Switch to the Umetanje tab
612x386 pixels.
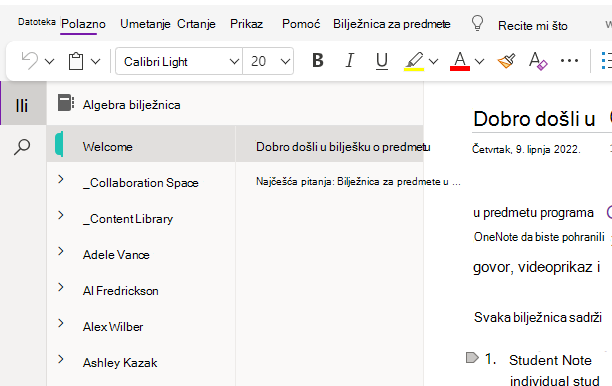coord(145,24)
